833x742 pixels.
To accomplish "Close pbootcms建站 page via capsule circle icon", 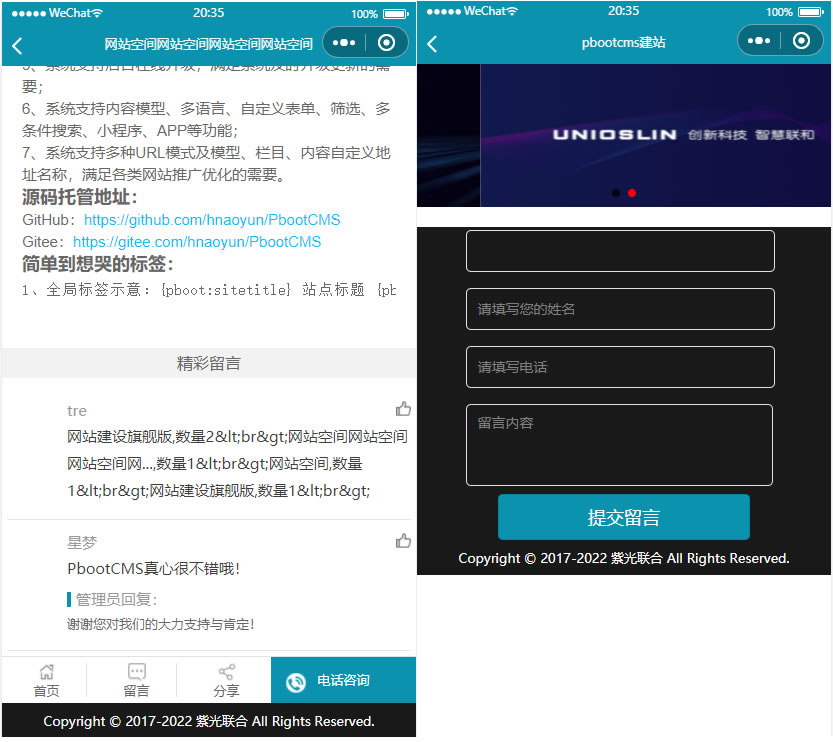I will click(x=801, y=41).
